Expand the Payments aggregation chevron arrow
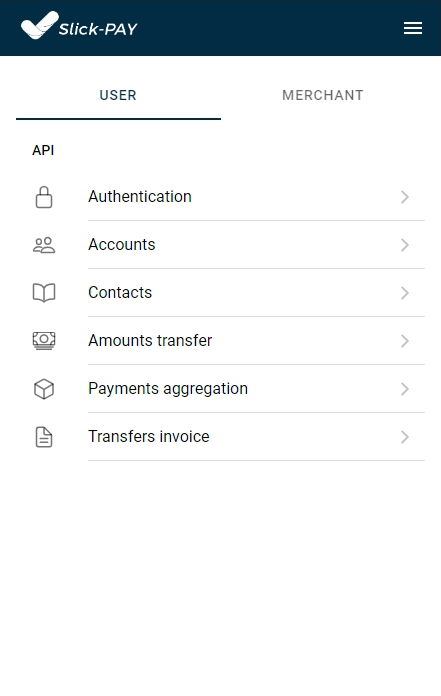The width and height of the screenshot is (441, 696). [405, 389]
